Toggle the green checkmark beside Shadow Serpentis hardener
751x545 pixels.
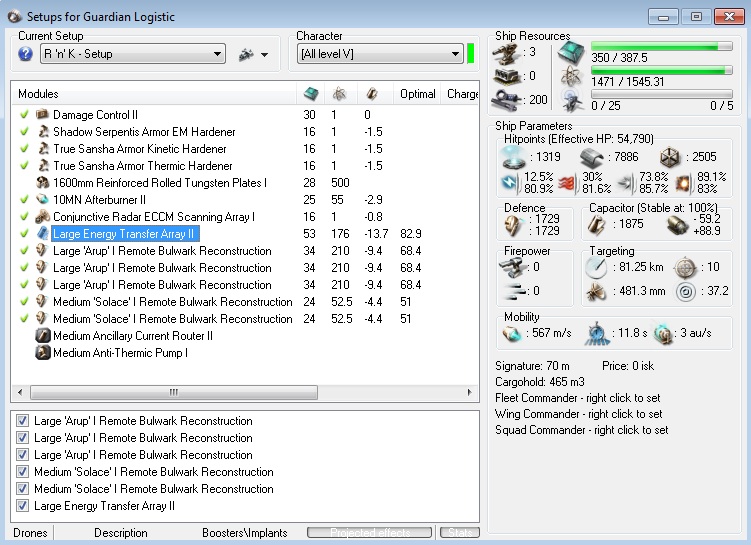coord(24,132)
